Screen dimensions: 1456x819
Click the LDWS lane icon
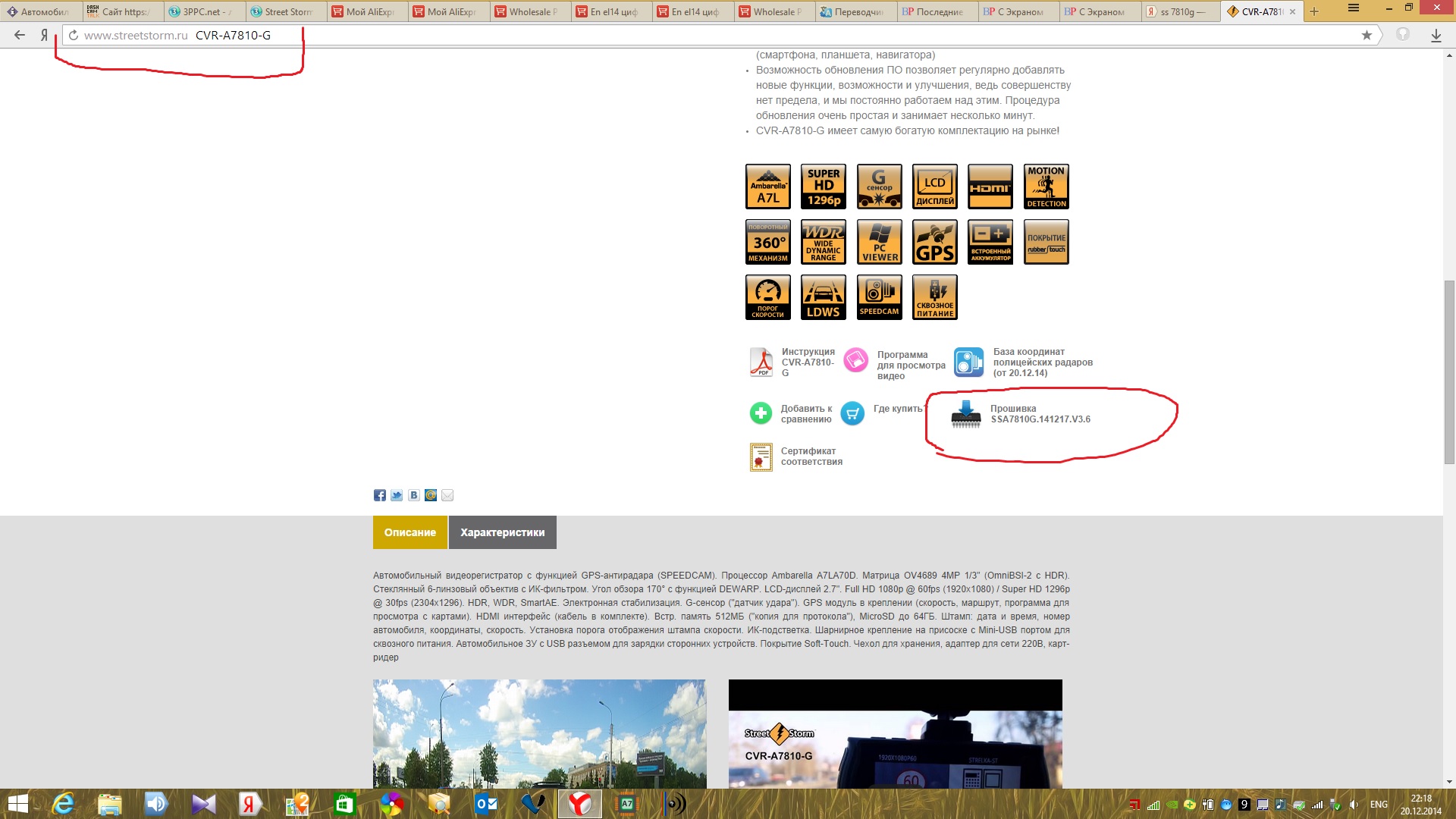coord(824,297)
